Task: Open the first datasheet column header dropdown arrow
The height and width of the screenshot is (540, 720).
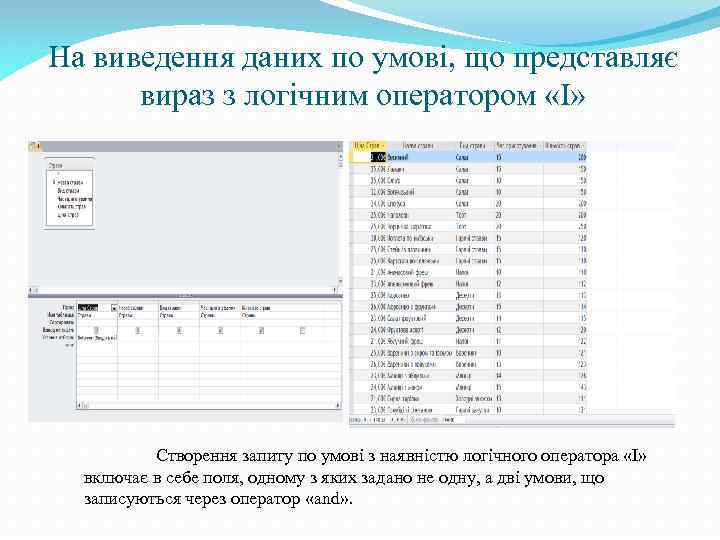Action: tap(382, 146)
